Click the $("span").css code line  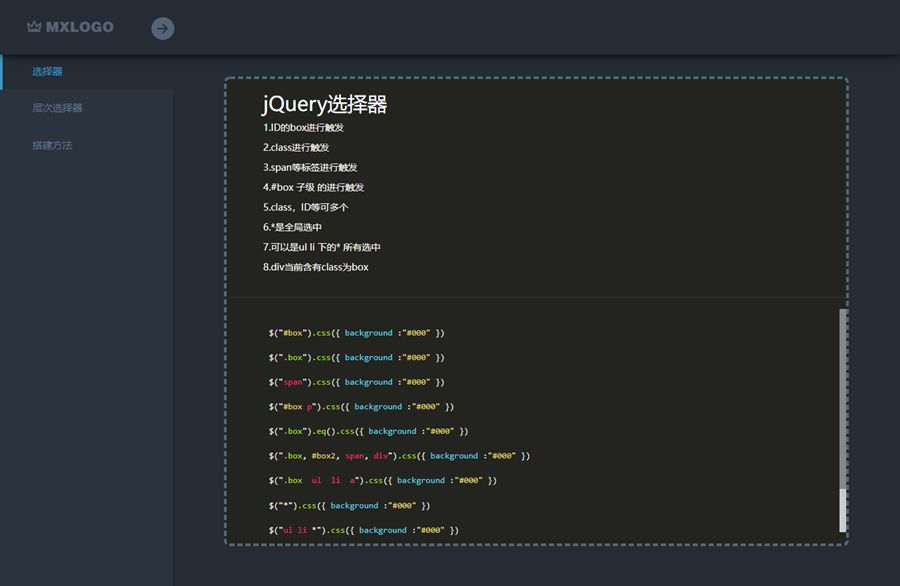coord(358,382)
